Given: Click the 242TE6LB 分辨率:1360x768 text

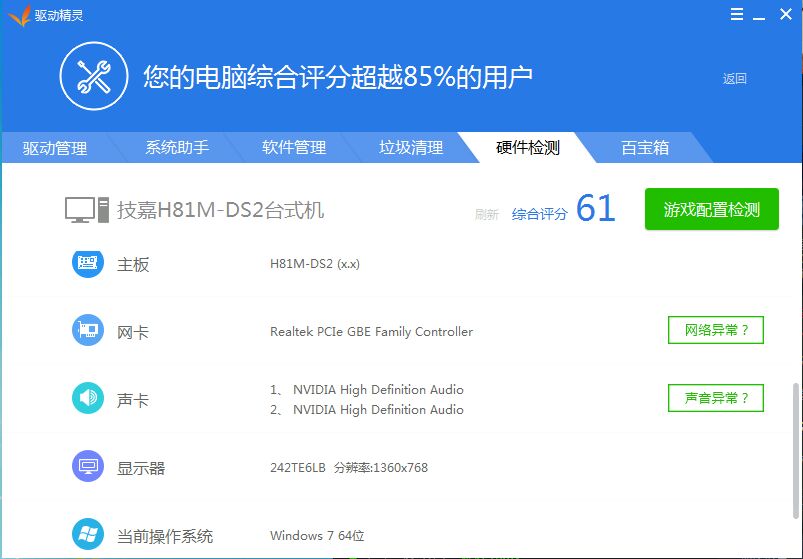Looking at the screenshot, I should coord(349,467).
